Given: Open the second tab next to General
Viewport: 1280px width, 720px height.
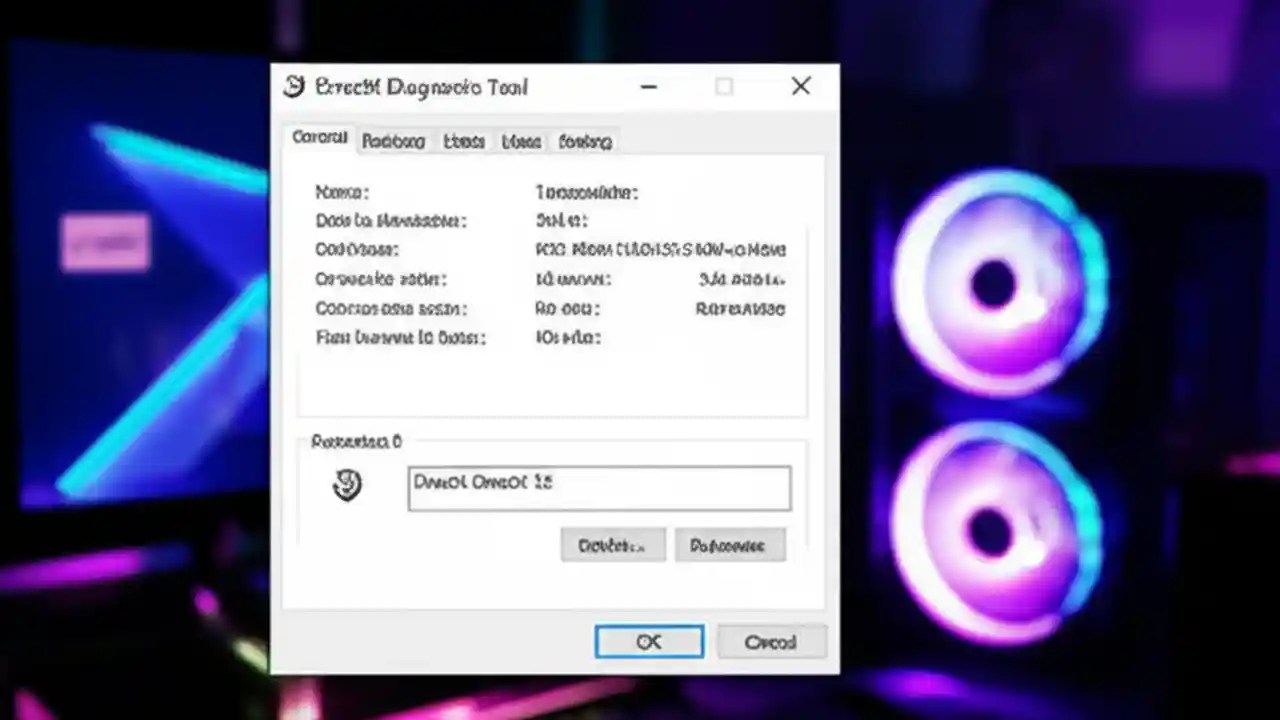Looking at the screenshot, I should point(393,142).
